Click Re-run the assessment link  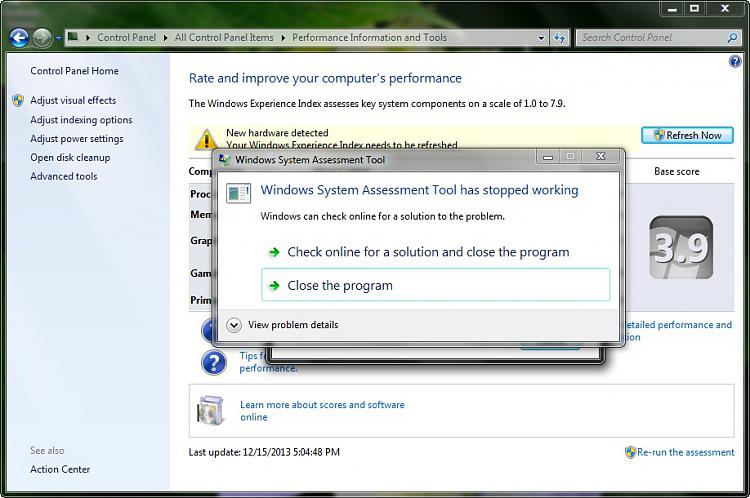(x=685, y=452)
